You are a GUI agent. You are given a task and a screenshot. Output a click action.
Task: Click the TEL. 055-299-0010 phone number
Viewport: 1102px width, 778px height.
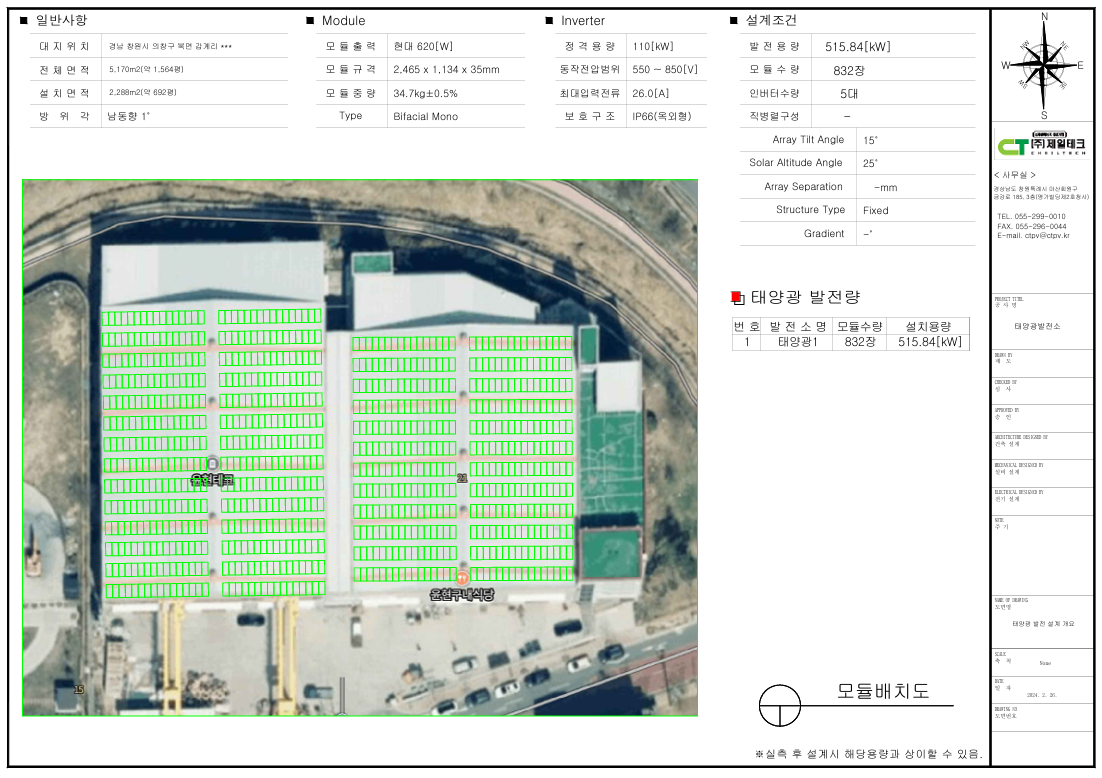1031,216
